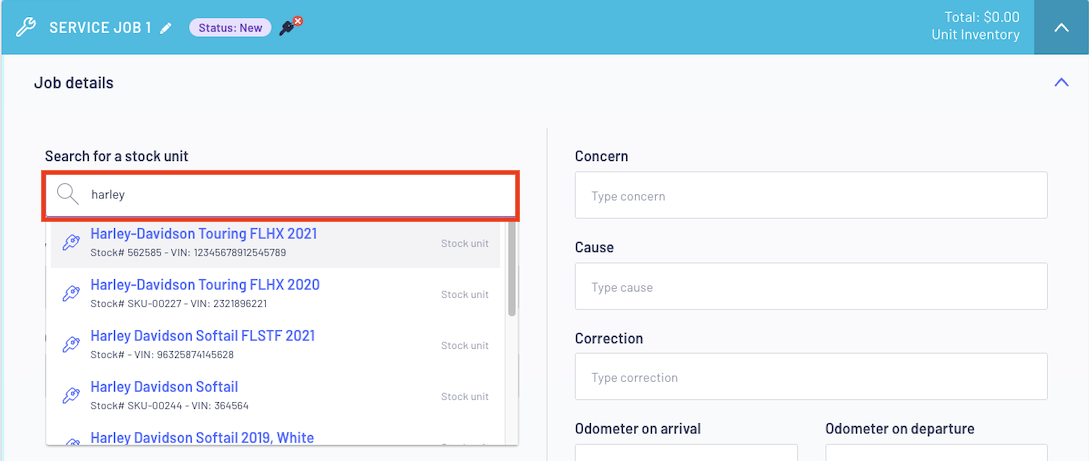This screenshot has height=461, width=1089.
Task: Select Harley-Davidson Touring FLHX 2020 result
Action: pos(276,294)
